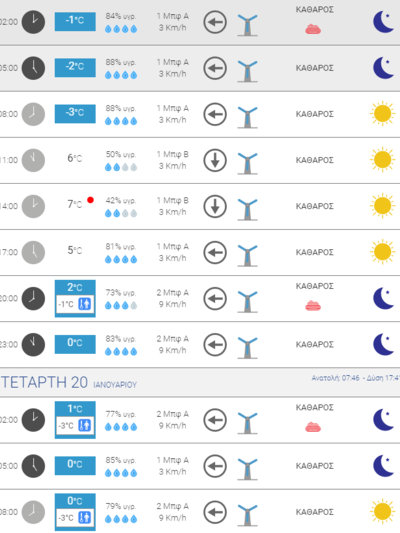400x533 pixels.
Task: Select the moon icon in the 23:00 row
Action: pyautogui.click(x=384, y=344)
